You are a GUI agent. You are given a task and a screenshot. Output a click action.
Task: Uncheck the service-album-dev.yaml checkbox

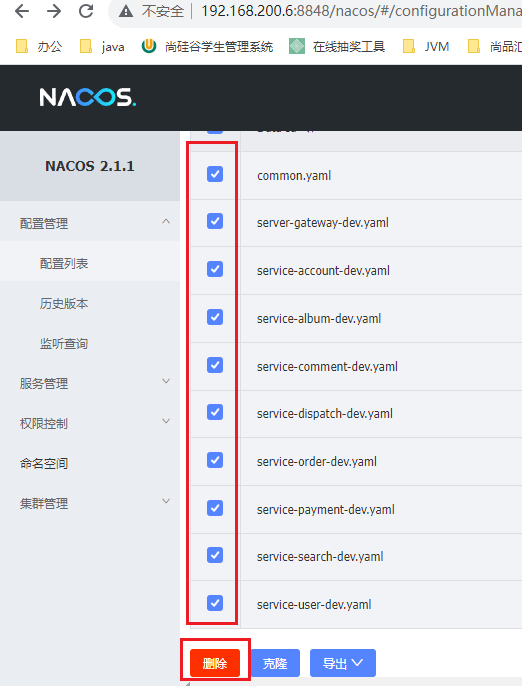(215, 317)
